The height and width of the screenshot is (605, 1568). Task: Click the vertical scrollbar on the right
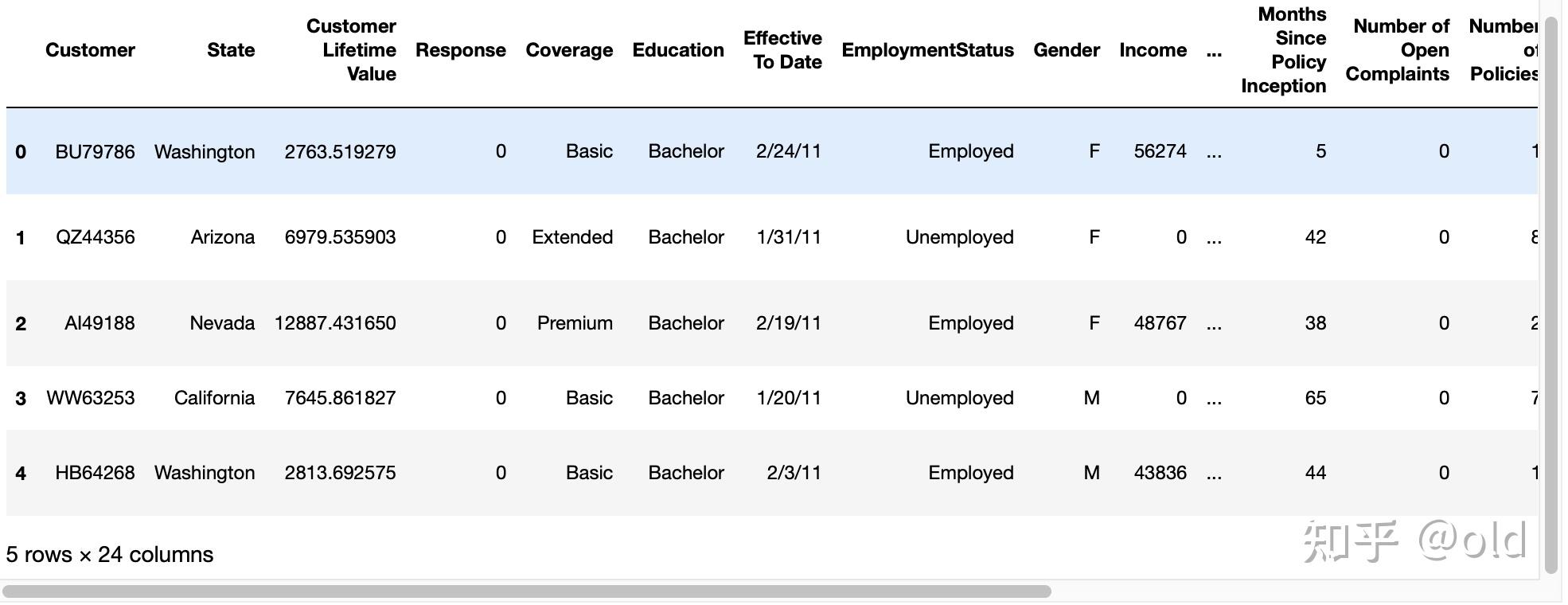[x=1550, y=295]
